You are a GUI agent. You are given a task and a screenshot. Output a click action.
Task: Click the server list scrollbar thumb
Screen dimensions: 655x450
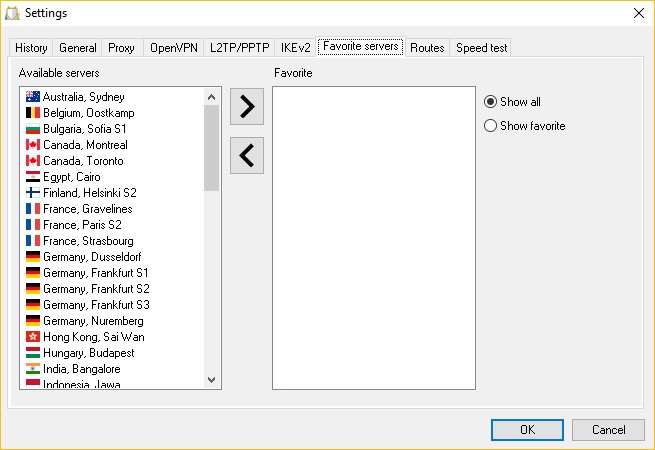pyautogui.click(x=211, y=148)
